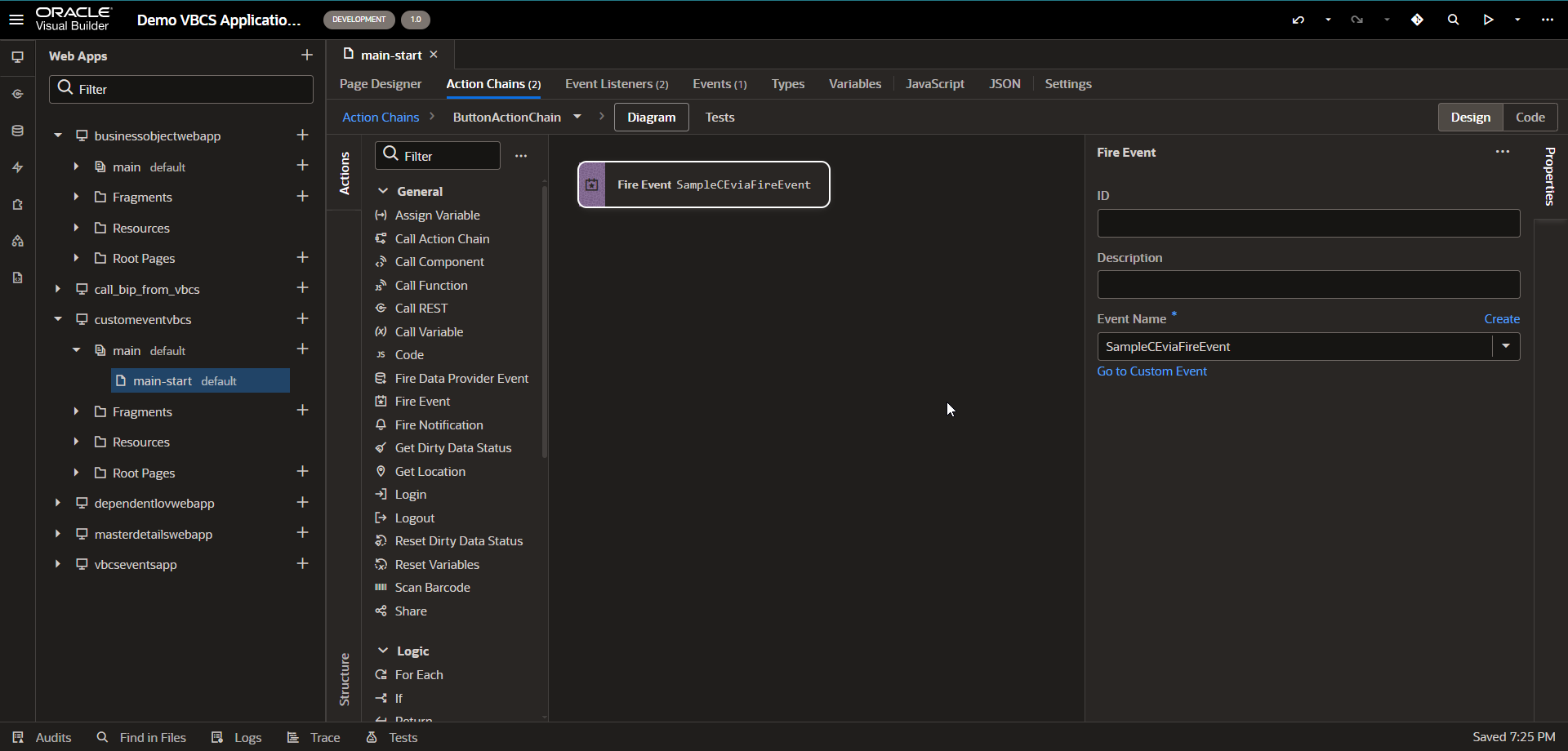1568x751 pixels.
Task: Click Web Apps Filter search field
Action: (x=181, y=89)
